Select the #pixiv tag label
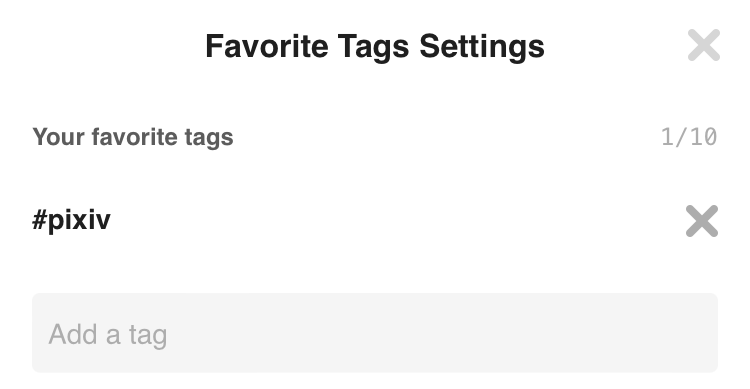Screen dimensions: 750x389 pyautogui.click(x=71, y=220)
